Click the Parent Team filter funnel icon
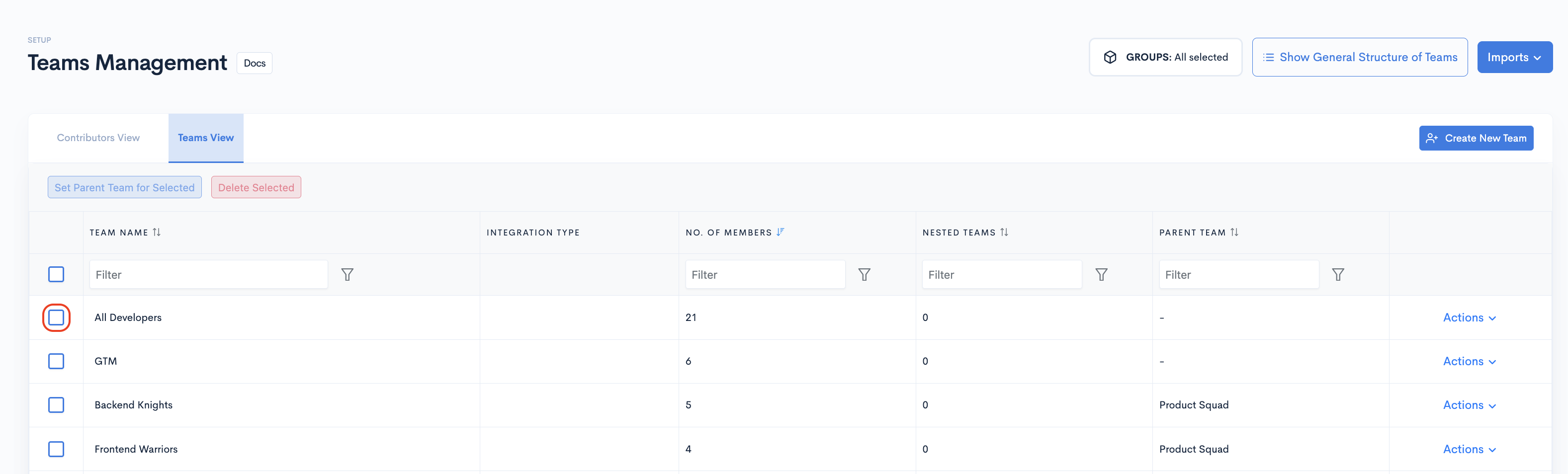1568x474 pixels. click(x=1338, y=274)
